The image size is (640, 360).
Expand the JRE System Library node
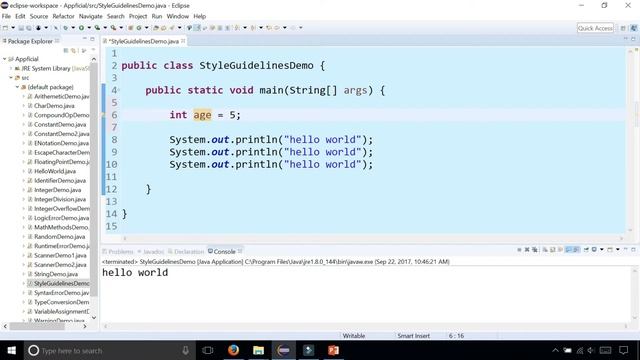coord(11,69)
